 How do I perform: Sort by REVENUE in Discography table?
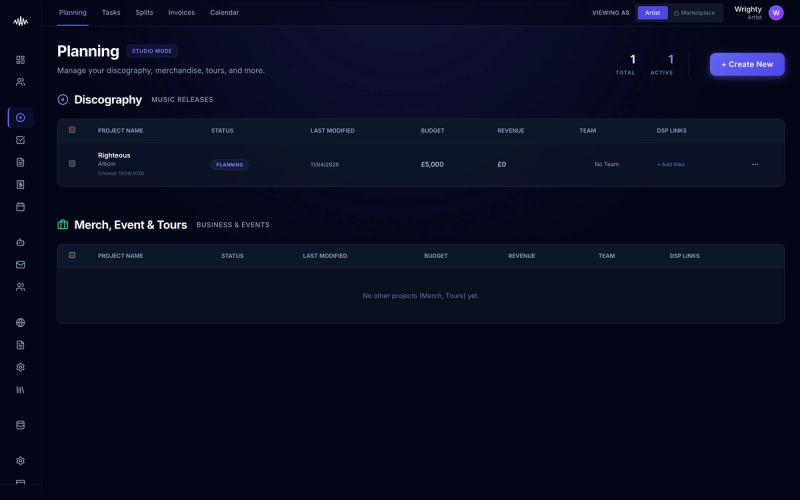pyautogui.click(x=511, y=131)
